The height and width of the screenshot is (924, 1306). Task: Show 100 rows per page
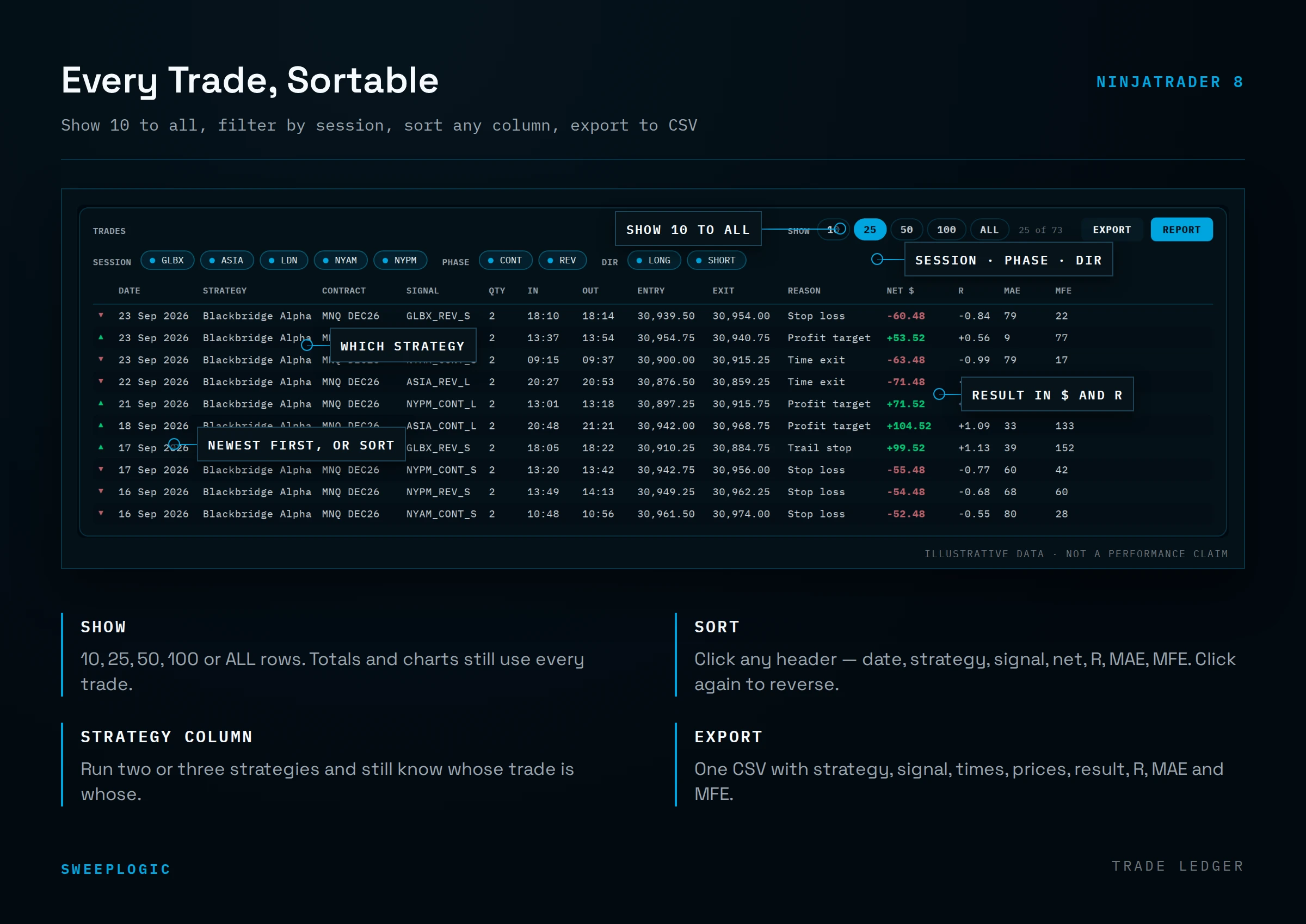(x=946, y=229)
